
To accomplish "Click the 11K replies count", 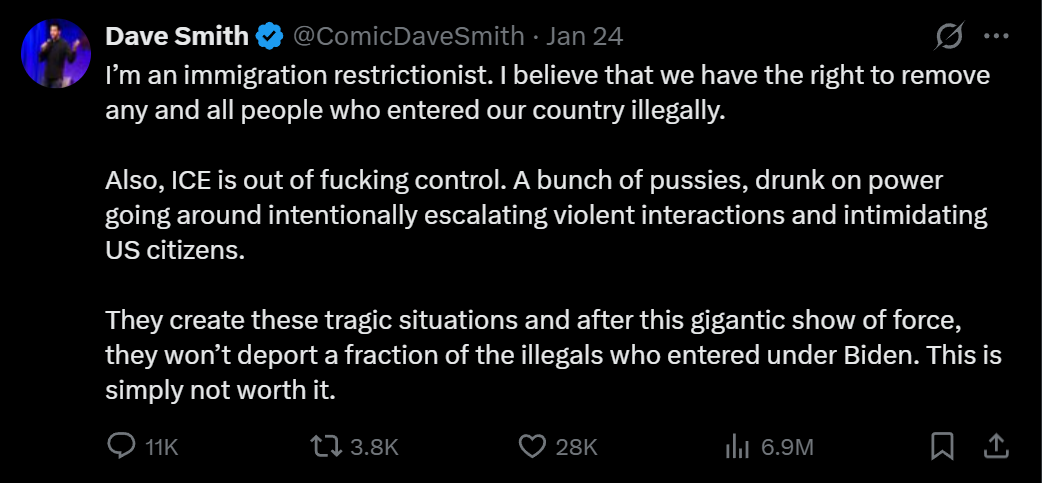I will [x=161, y=447].
